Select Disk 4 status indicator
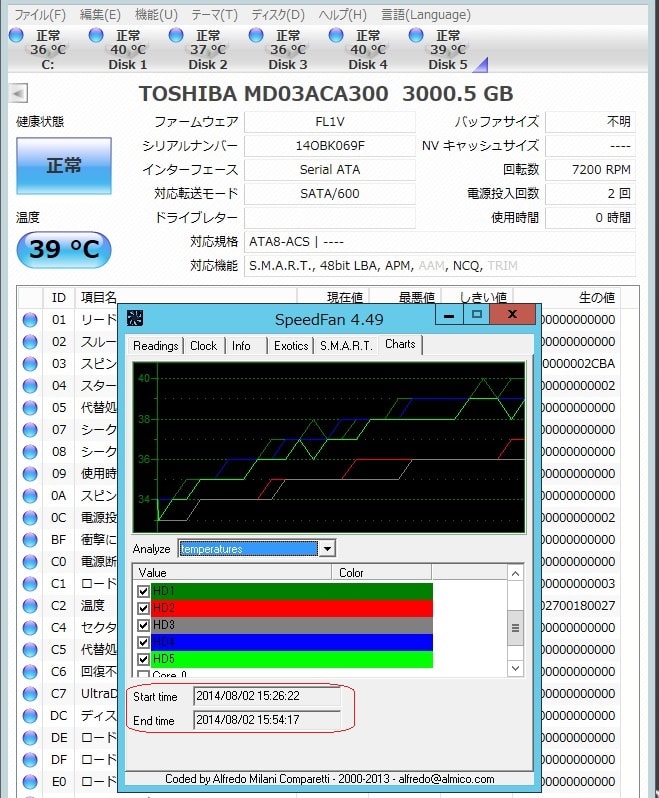The height and width of the screenshot is (798, 659). (336, 36)
